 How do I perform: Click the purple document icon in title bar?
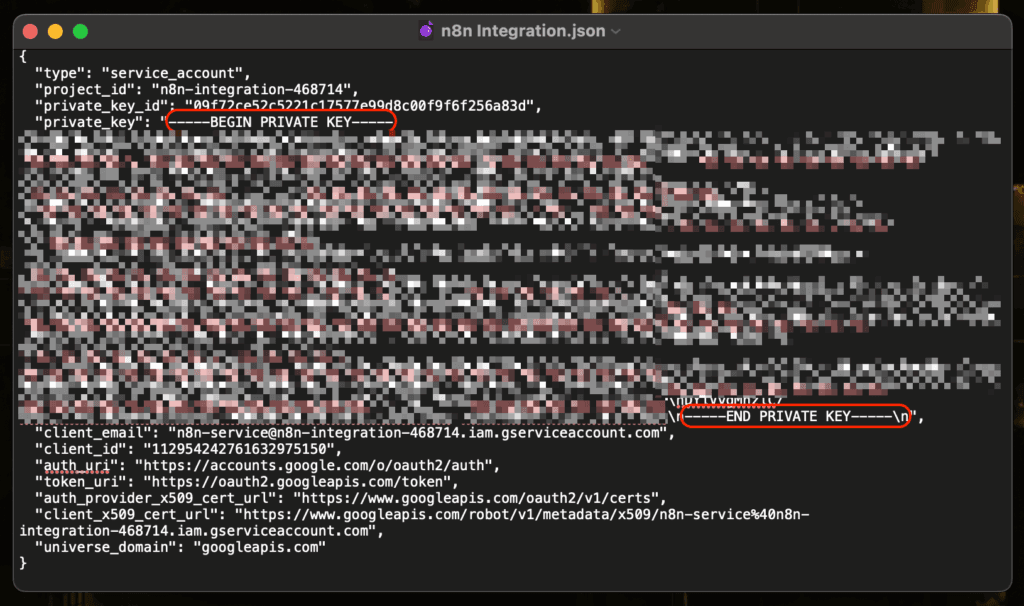426,30
